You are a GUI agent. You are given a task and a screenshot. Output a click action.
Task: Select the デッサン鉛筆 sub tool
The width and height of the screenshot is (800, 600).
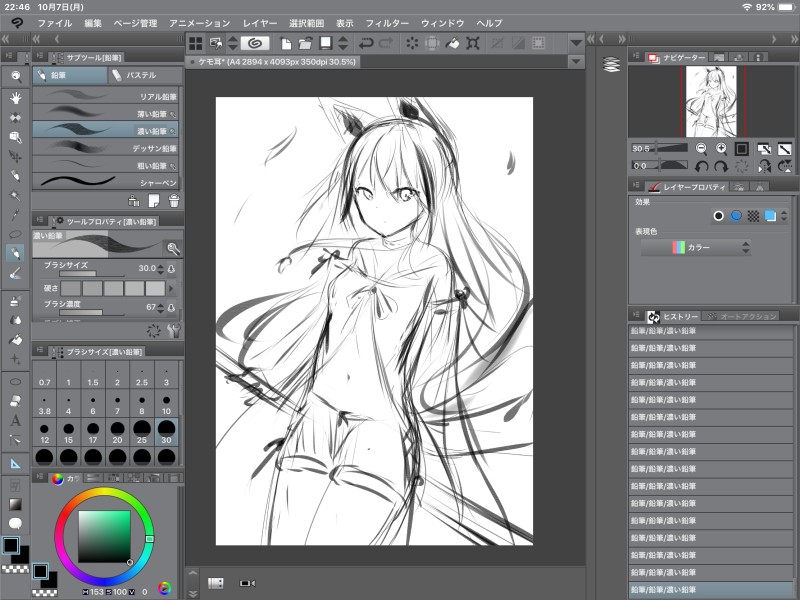[x=105, y=148]
